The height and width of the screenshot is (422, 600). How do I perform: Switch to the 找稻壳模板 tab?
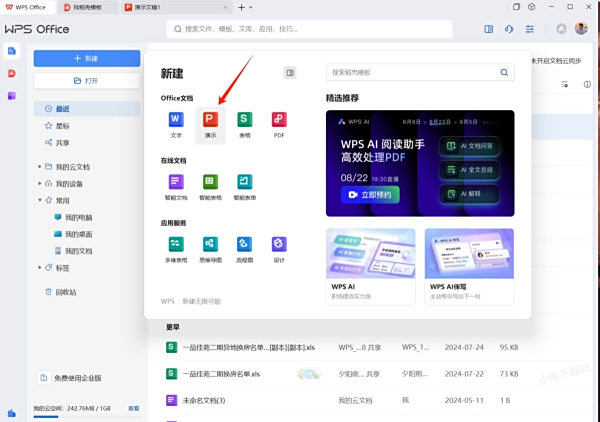tap(87, 7)
